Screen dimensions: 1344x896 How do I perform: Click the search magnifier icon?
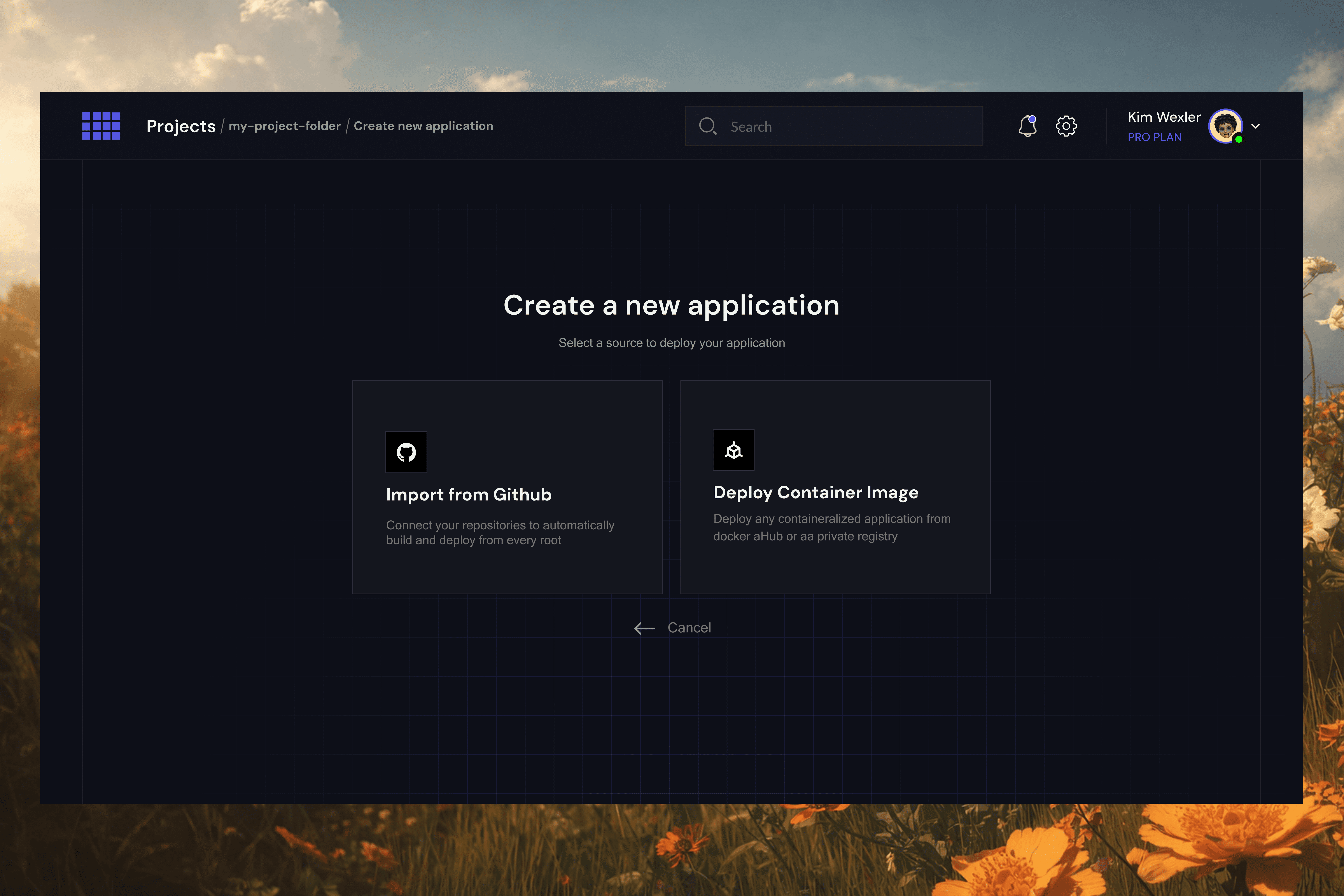[x=707, y=126]
